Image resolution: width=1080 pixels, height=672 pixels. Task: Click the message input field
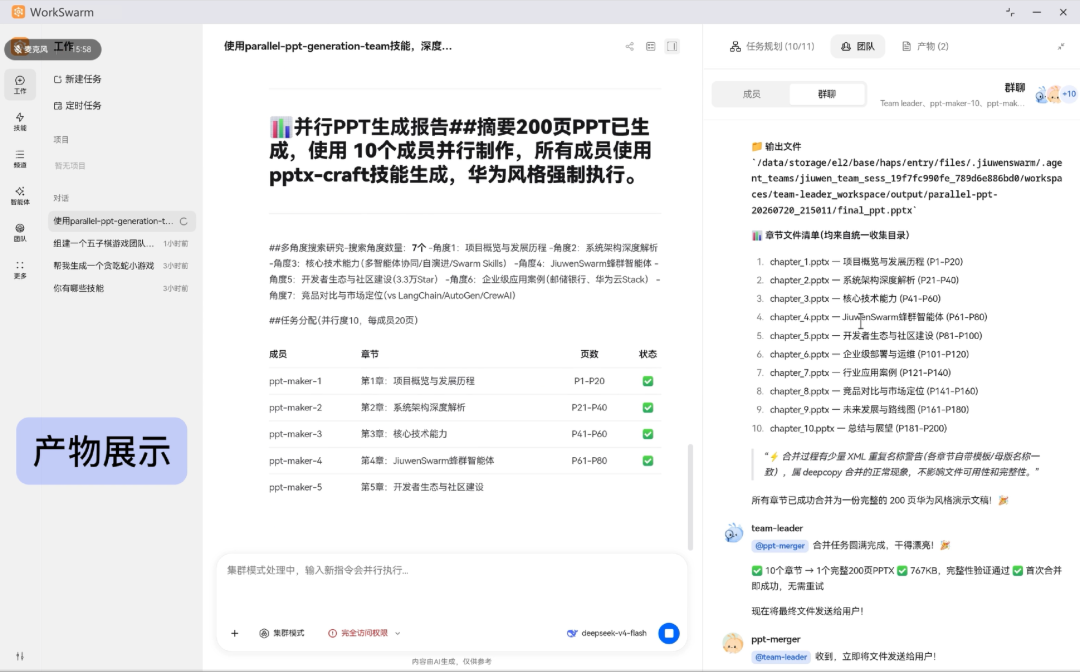coord(451,585)
